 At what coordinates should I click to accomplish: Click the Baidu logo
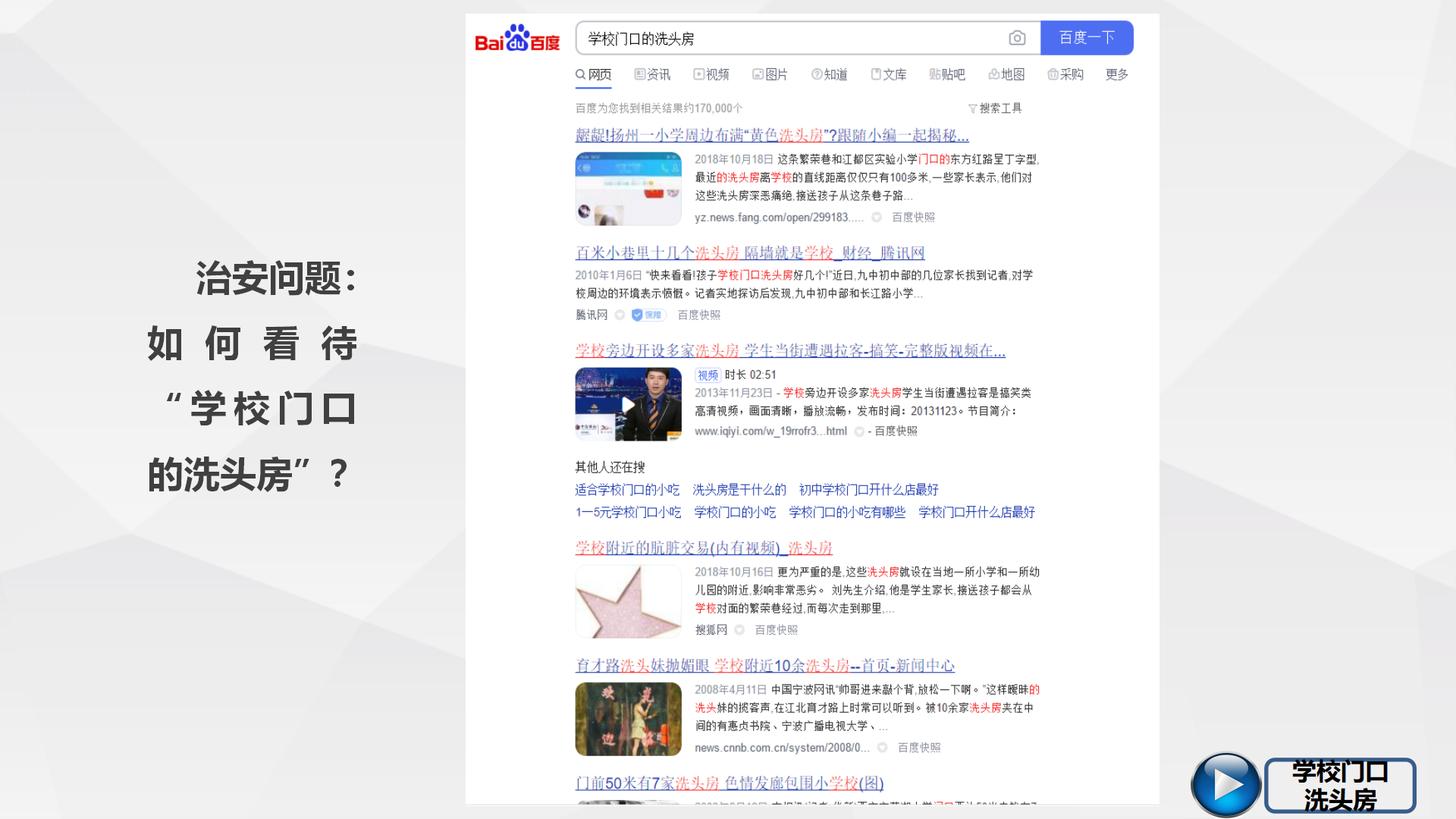(x=517, y=38)
